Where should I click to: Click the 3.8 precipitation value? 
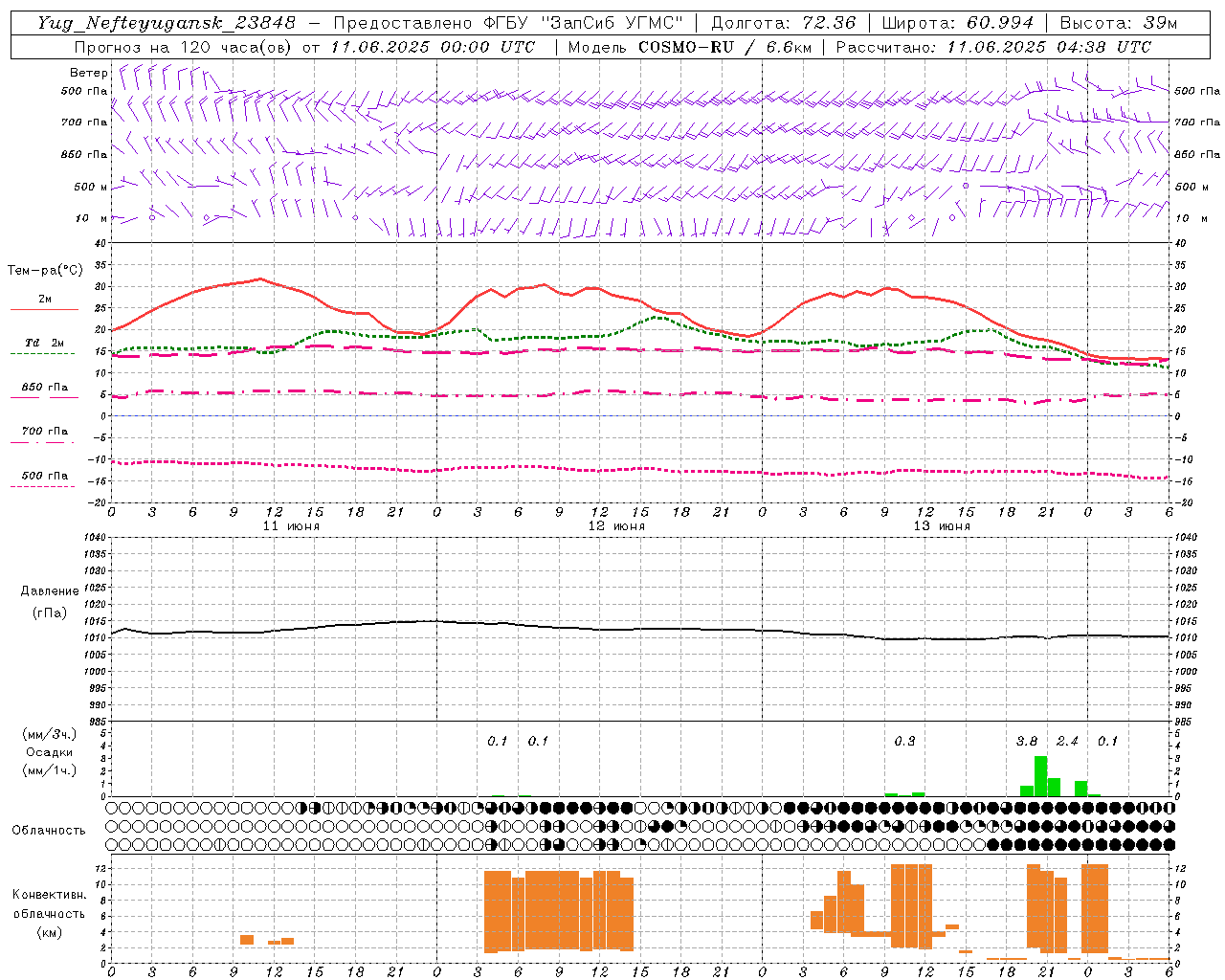pyautogui.click(x=1026, y=742)
